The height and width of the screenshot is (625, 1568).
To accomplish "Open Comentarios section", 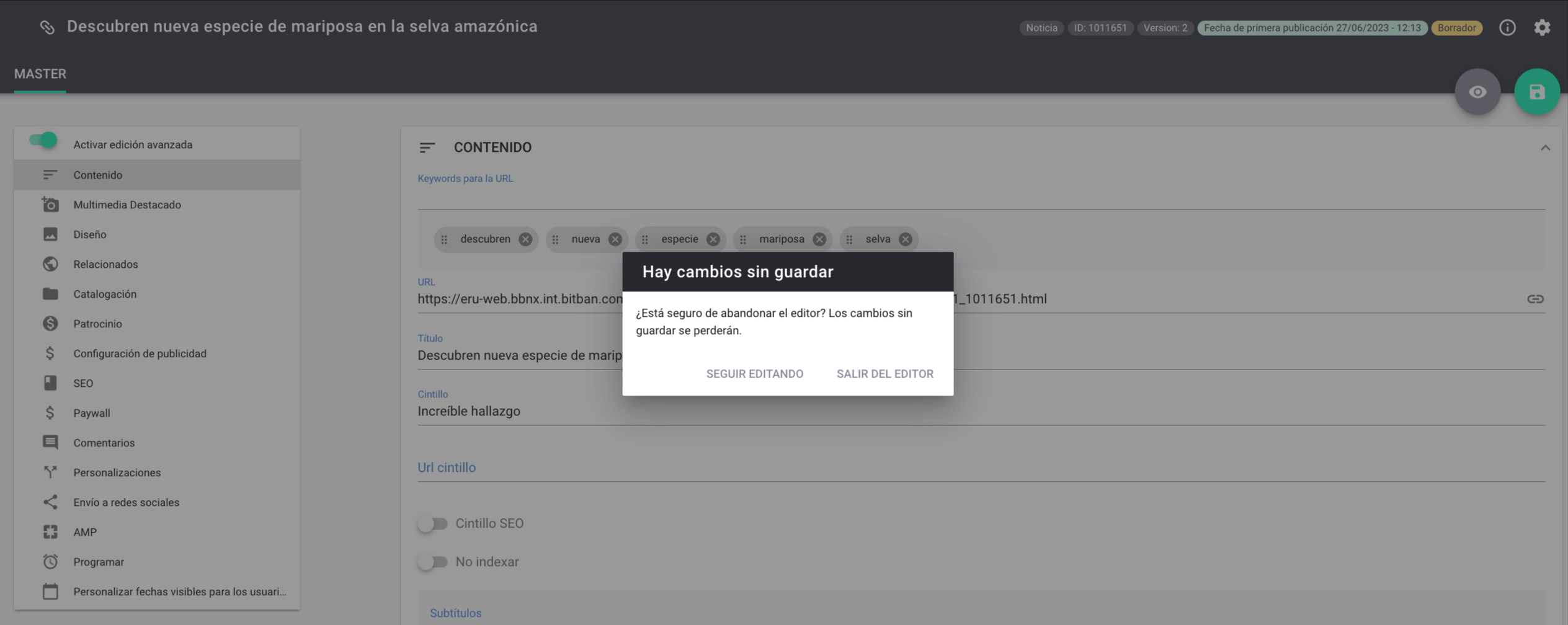I will coord(157,443).
